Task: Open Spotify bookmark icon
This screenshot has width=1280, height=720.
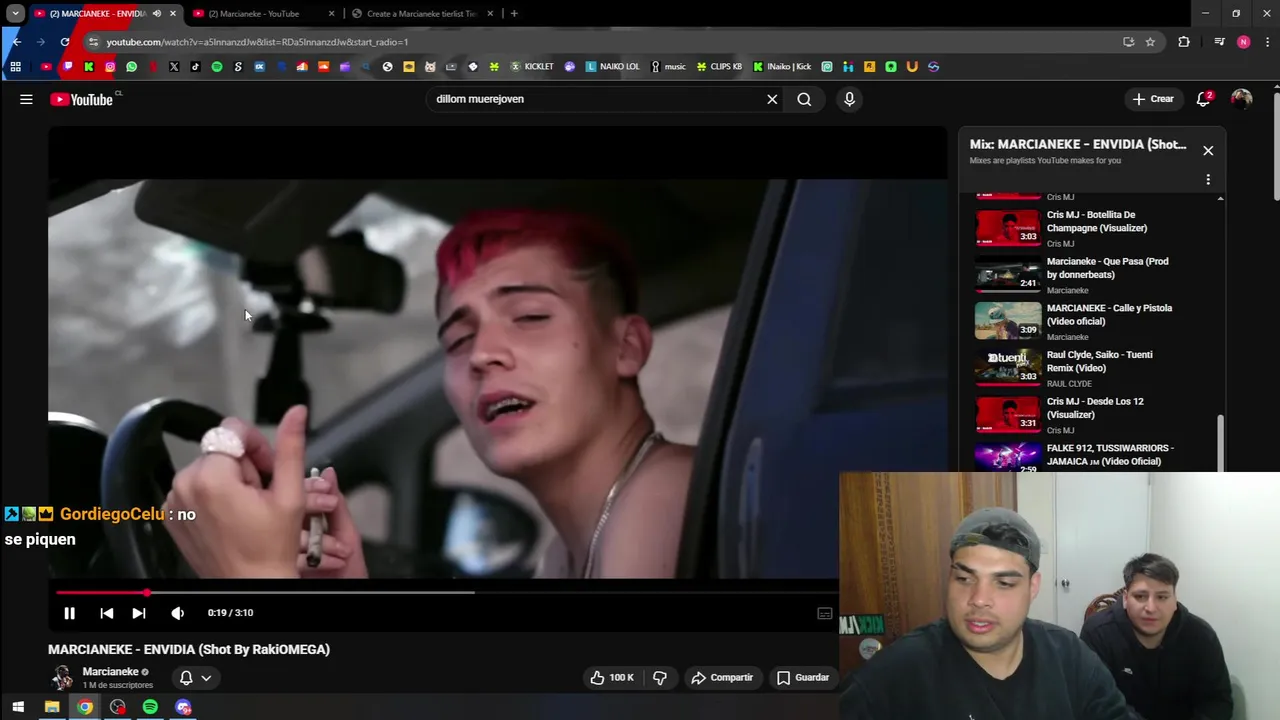Action: click(217, 67)
